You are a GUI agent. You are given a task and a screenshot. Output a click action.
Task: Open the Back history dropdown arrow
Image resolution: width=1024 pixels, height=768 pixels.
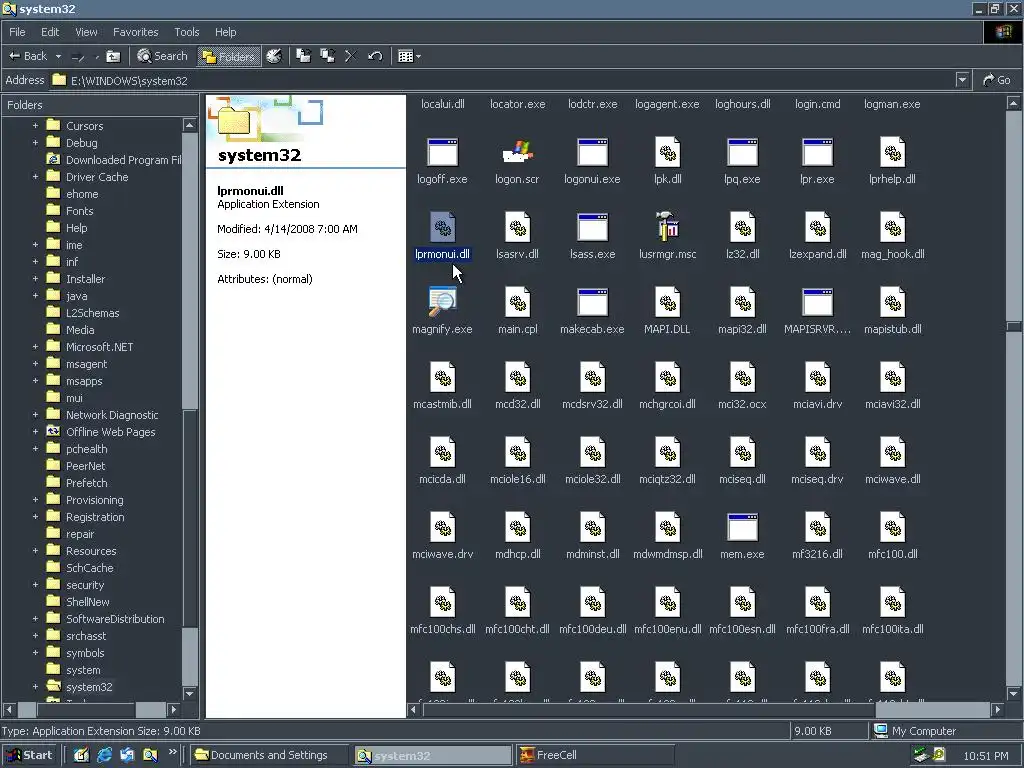click(58, 56)
